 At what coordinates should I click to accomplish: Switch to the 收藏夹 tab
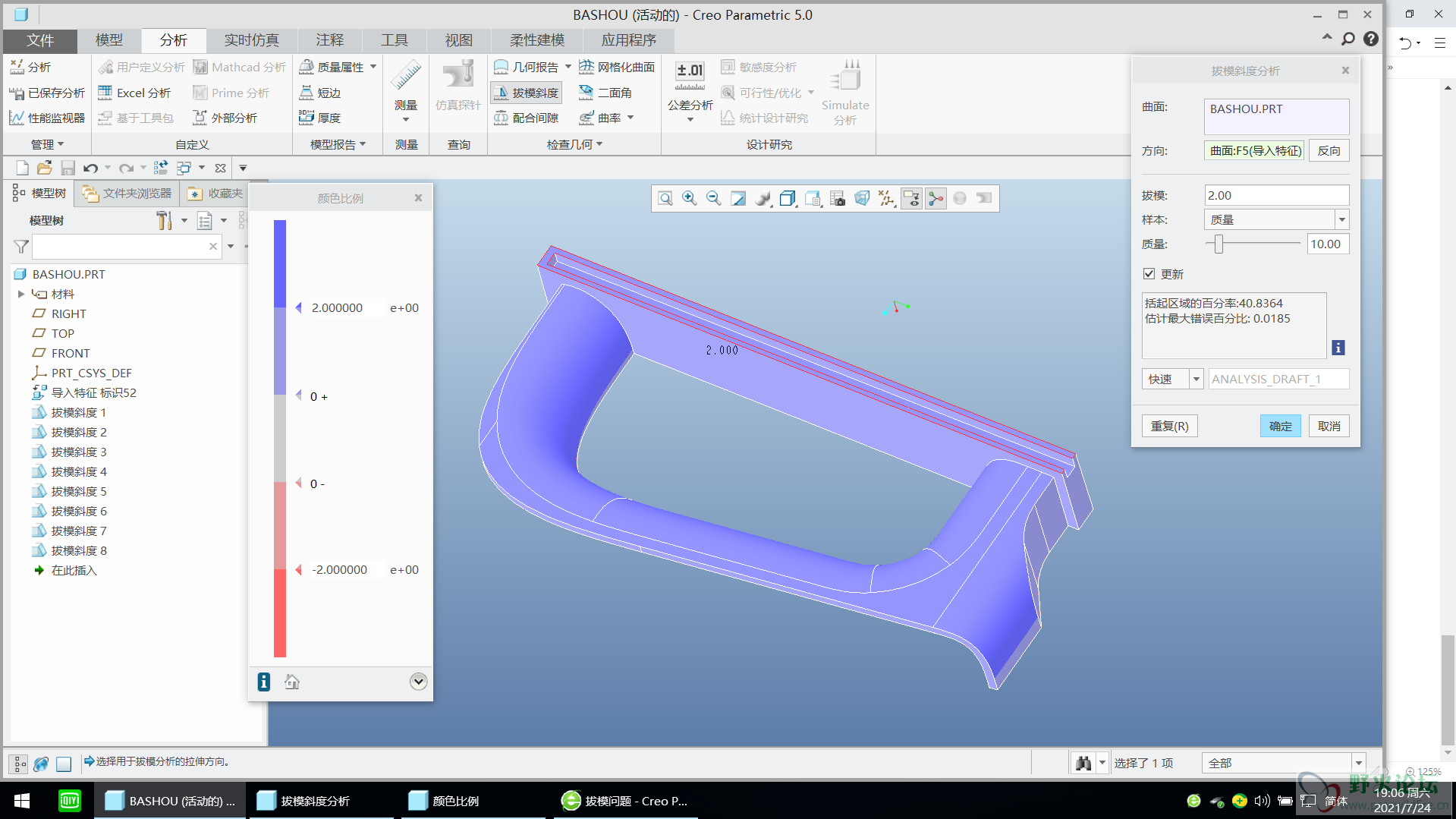tap(216, 194)
